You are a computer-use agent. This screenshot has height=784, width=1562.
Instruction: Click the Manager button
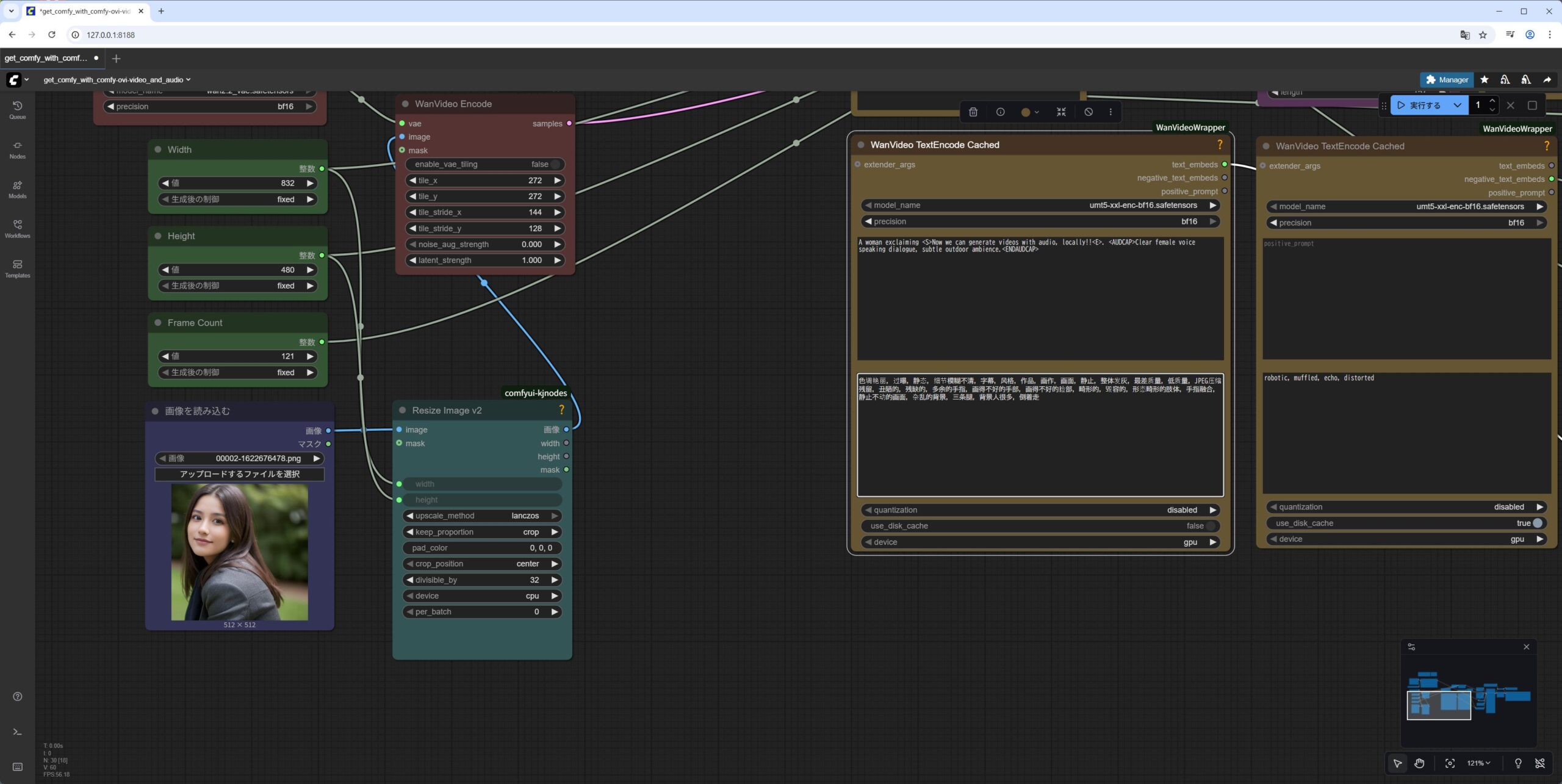coord(1447,79)
